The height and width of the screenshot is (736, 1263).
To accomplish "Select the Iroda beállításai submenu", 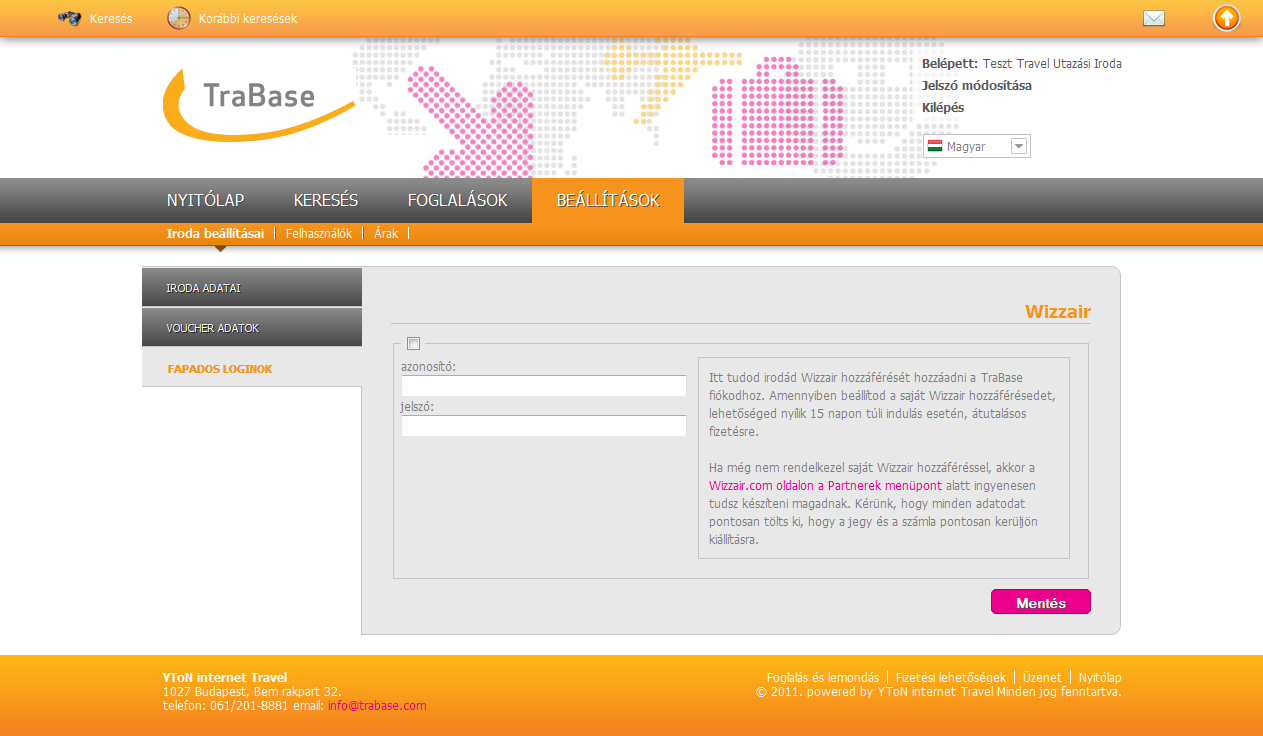I will 215,234.
